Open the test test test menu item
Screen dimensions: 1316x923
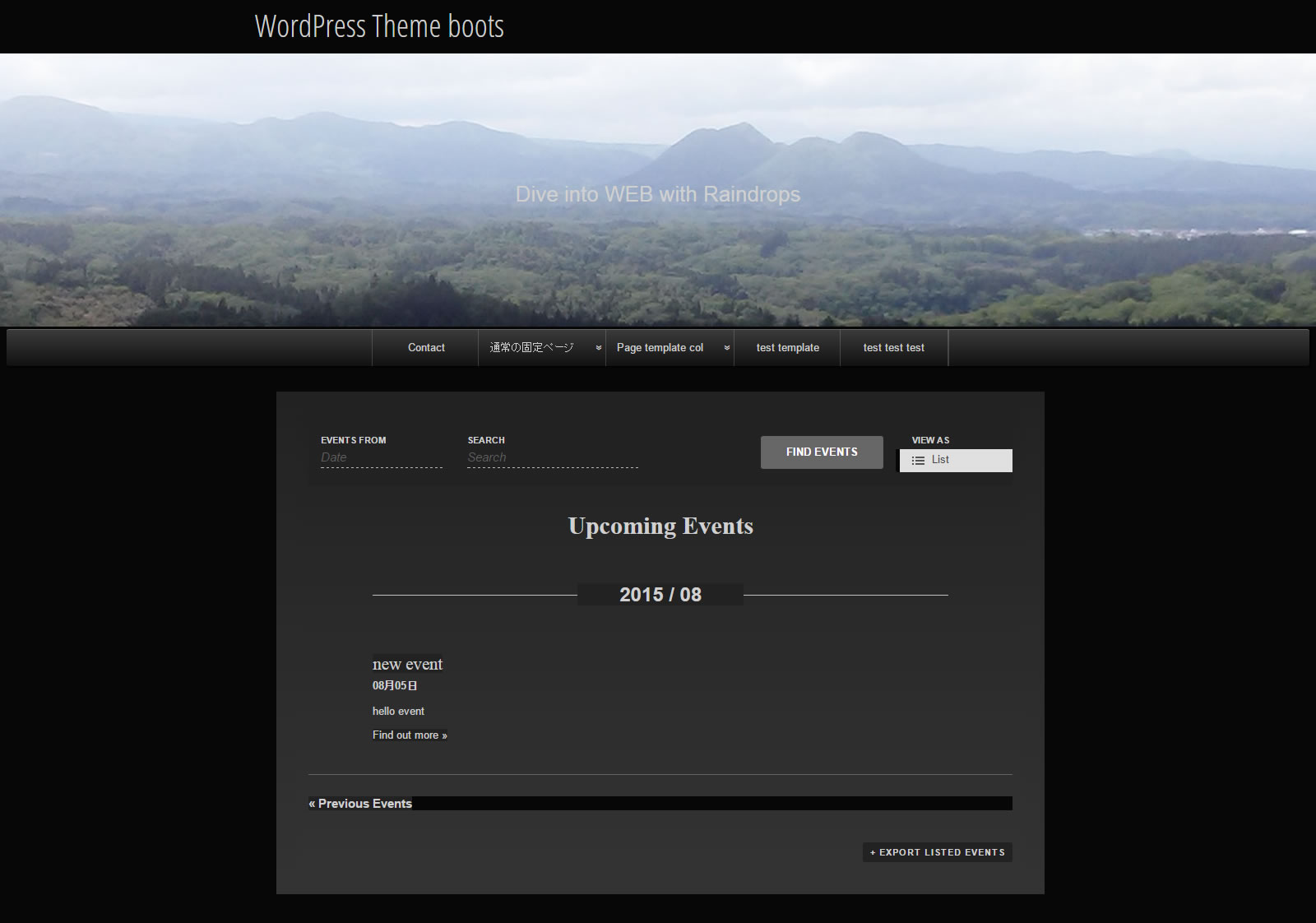(894, 348)
